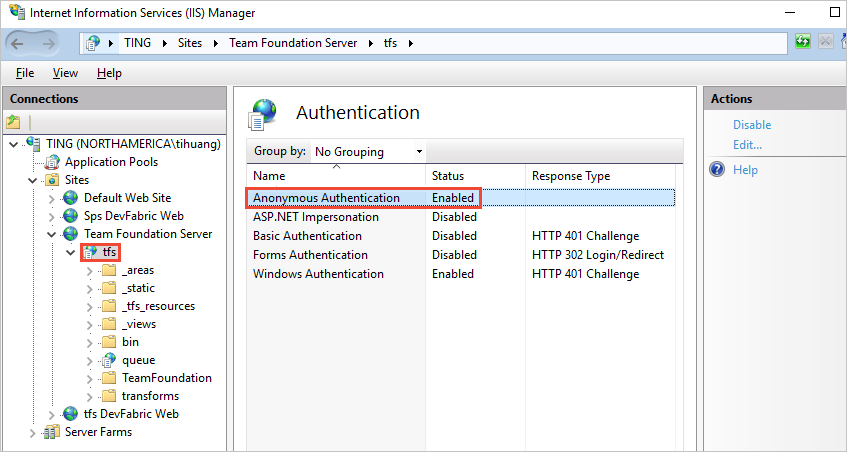Click the back navigation arrow
Image resolution: width=847 pixels, height=452 pixels.
pyautogui.click(x=20, y=43)
